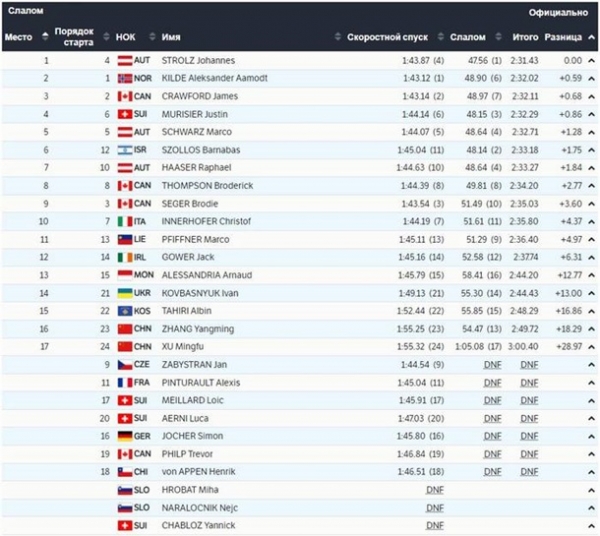
Task: Click the Имя column header label
Action: click(171, 37)
